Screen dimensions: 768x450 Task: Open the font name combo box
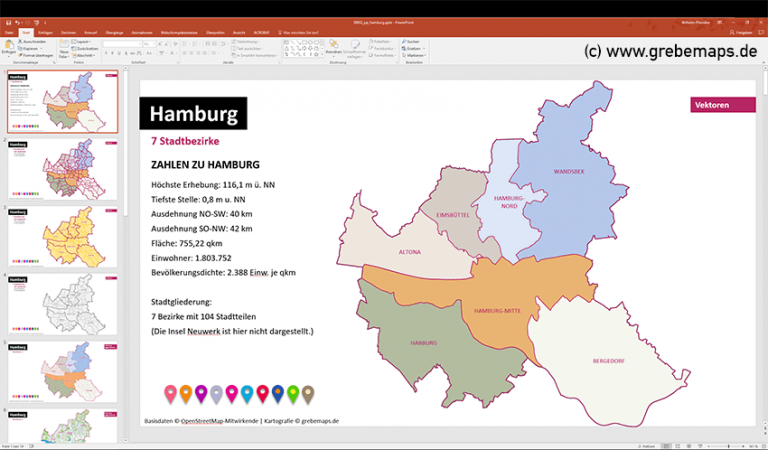pos(122,44)
